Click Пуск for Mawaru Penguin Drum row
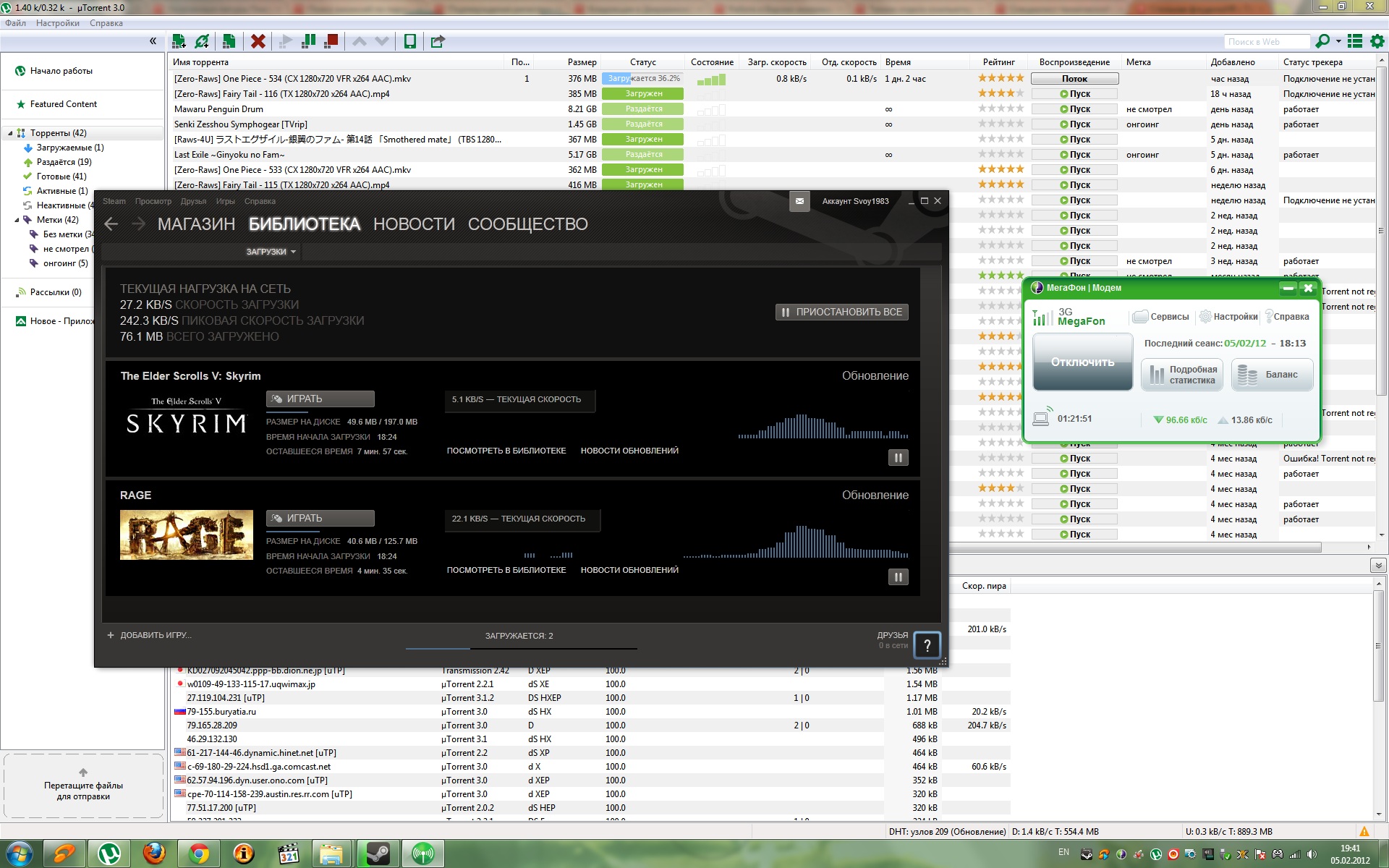This screenshot has width=1389, height=868. coord(1074,109)
